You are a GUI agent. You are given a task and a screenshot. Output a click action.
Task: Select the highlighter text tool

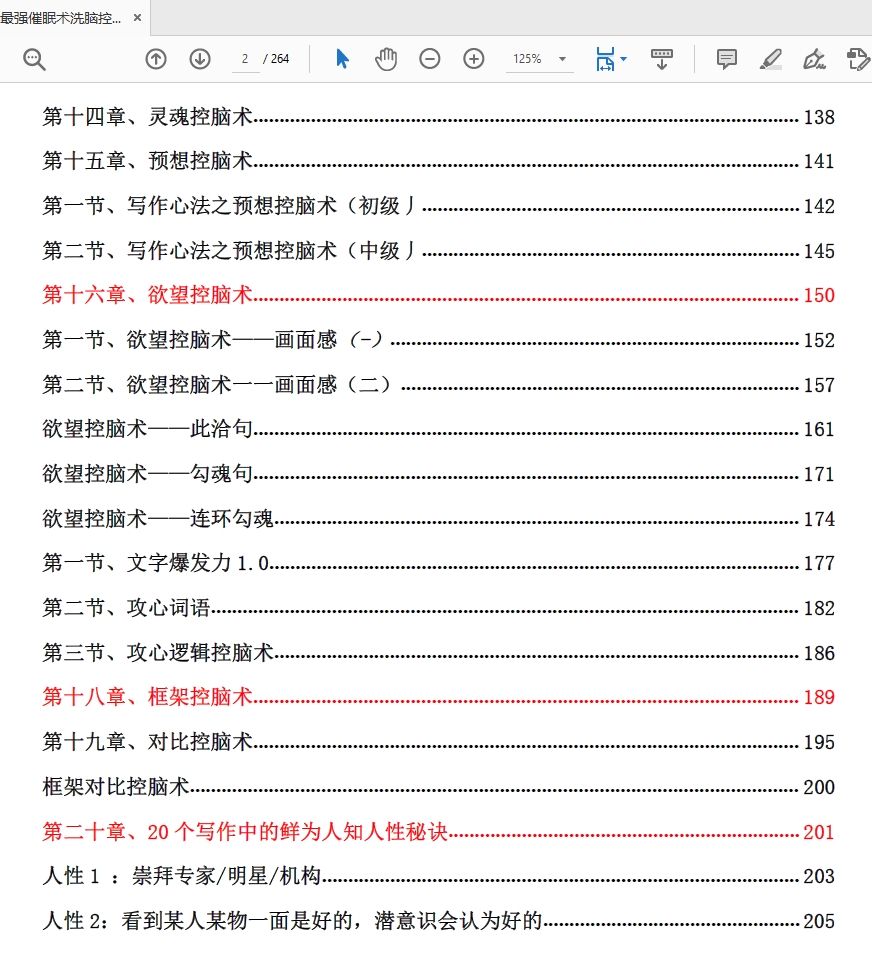coord(770,59)
